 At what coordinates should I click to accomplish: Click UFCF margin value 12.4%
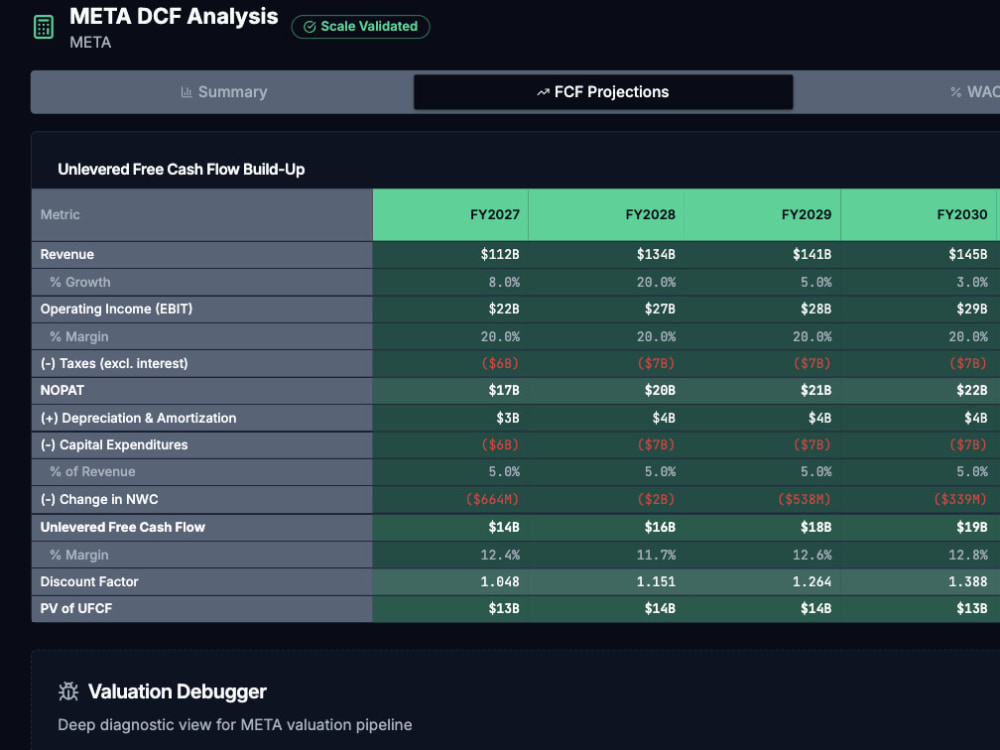point(500,555)
